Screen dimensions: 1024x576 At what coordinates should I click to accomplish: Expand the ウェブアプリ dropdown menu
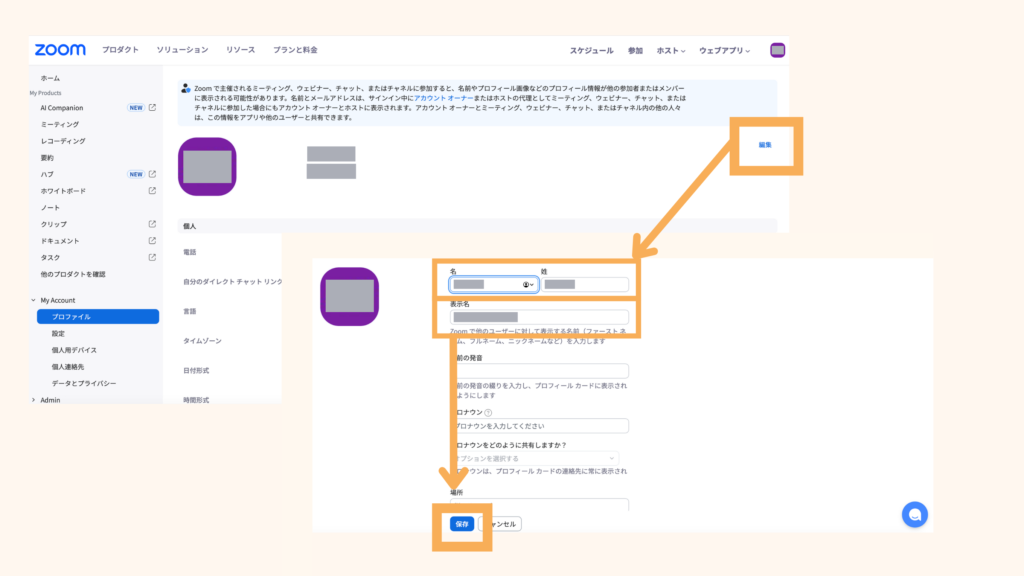[724, 50]
